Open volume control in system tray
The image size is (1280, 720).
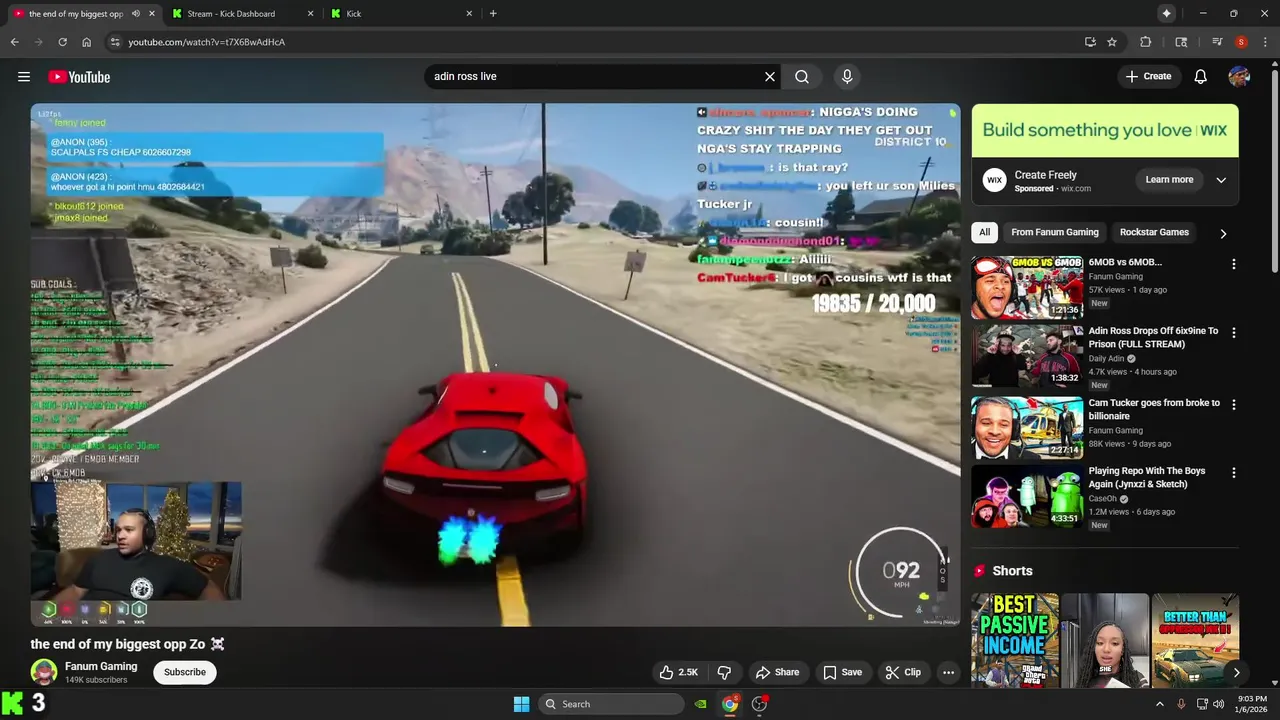pyautogui.click(x=1218, y=704)
